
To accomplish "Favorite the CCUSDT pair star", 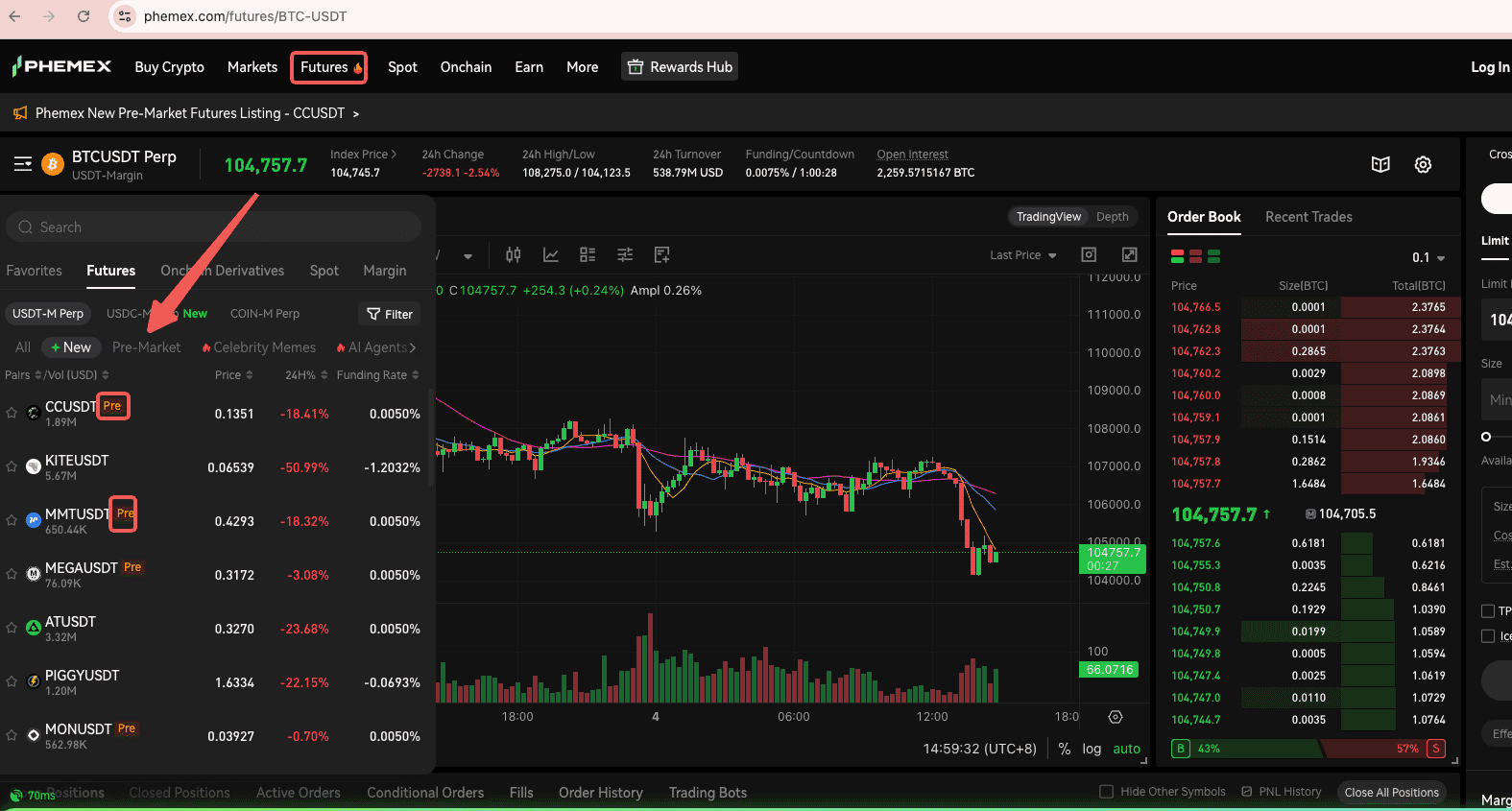I will coord(12,413).
